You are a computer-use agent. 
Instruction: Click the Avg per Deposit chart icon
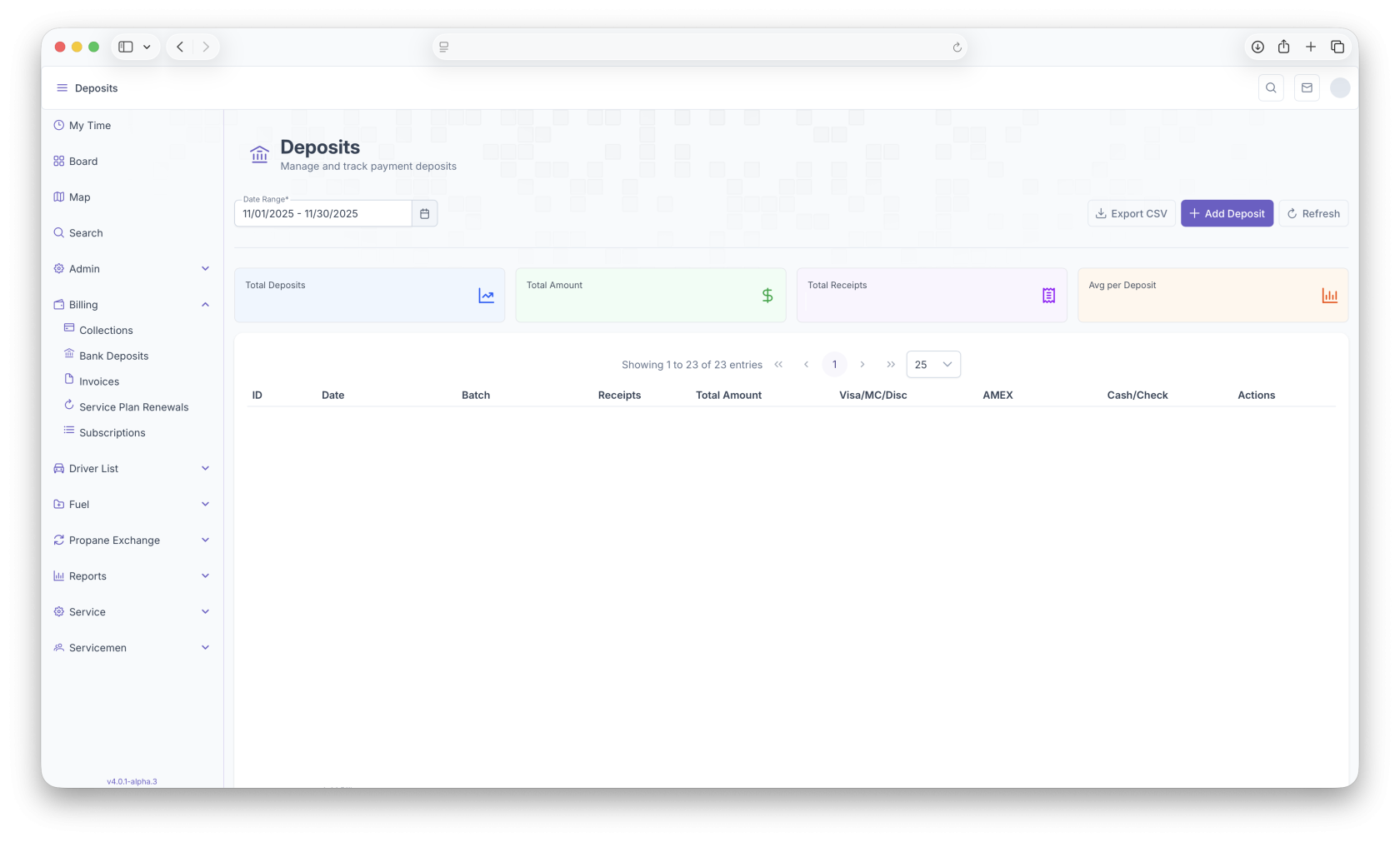coord(1329,296)
